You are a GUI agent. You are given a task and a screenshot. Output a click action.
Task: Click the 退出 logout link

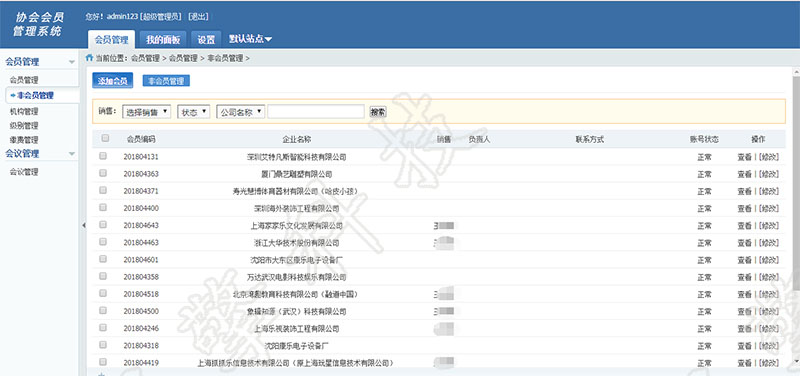(x=198, y=16)
